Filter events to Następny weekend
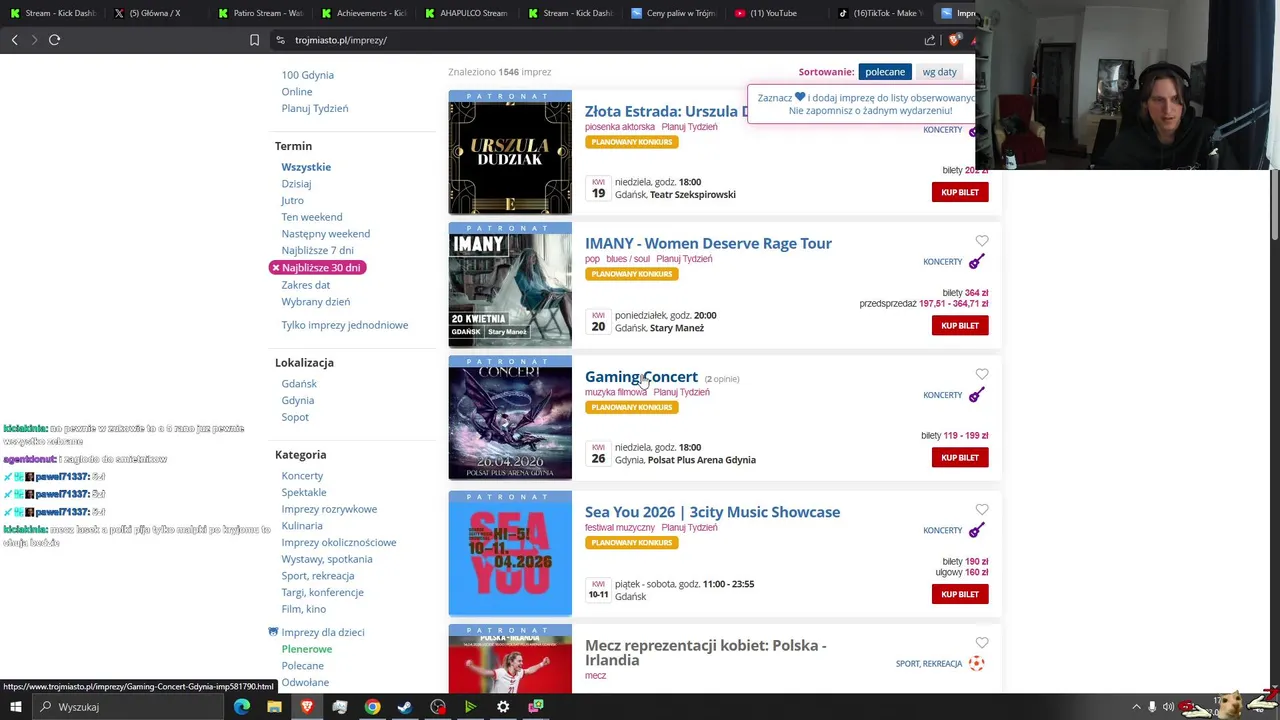Image resolution: width=1280 pixels, height=720 pixels. (326, 234)
